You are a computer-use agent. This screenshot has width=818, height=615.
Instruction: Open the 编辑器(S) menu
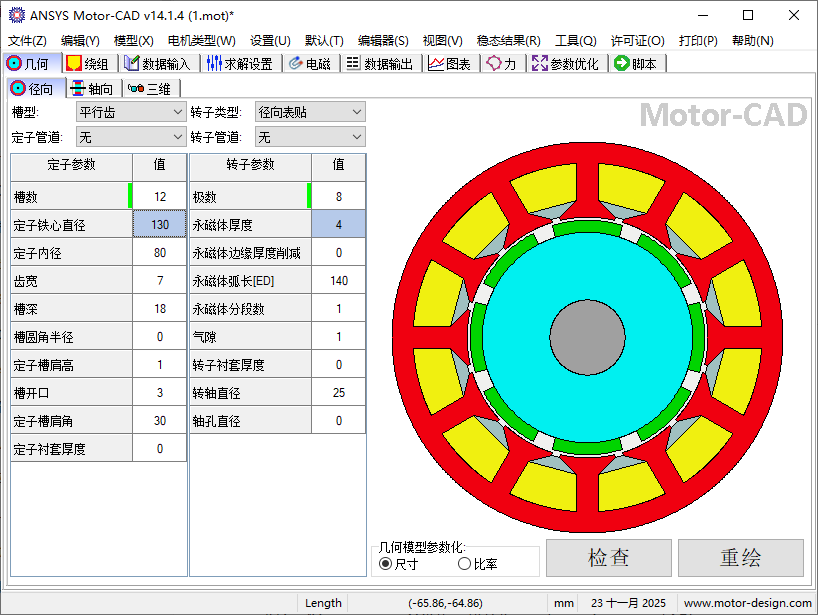click(x=383, y=41)
